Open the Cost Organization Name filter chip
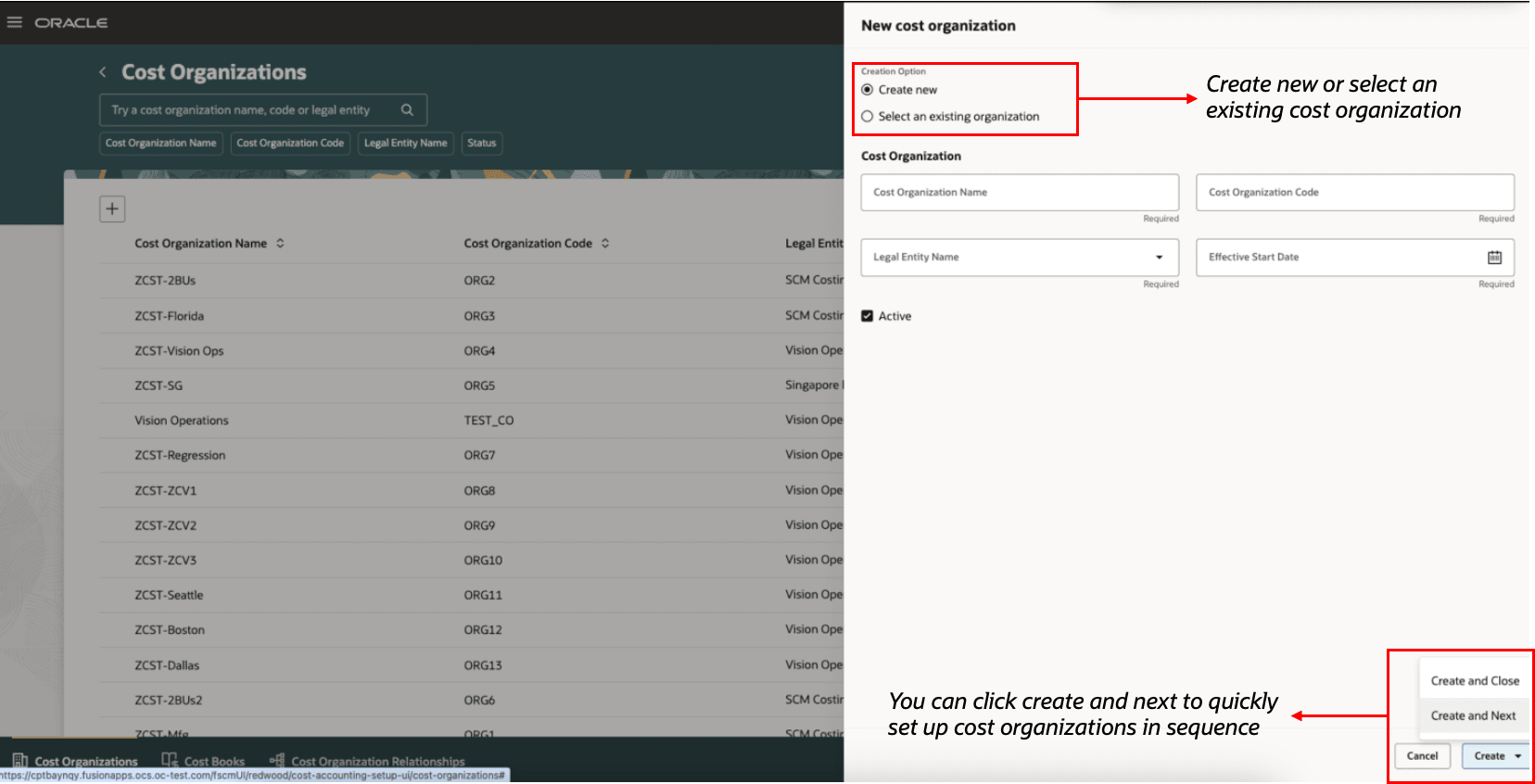 (161, 143)
